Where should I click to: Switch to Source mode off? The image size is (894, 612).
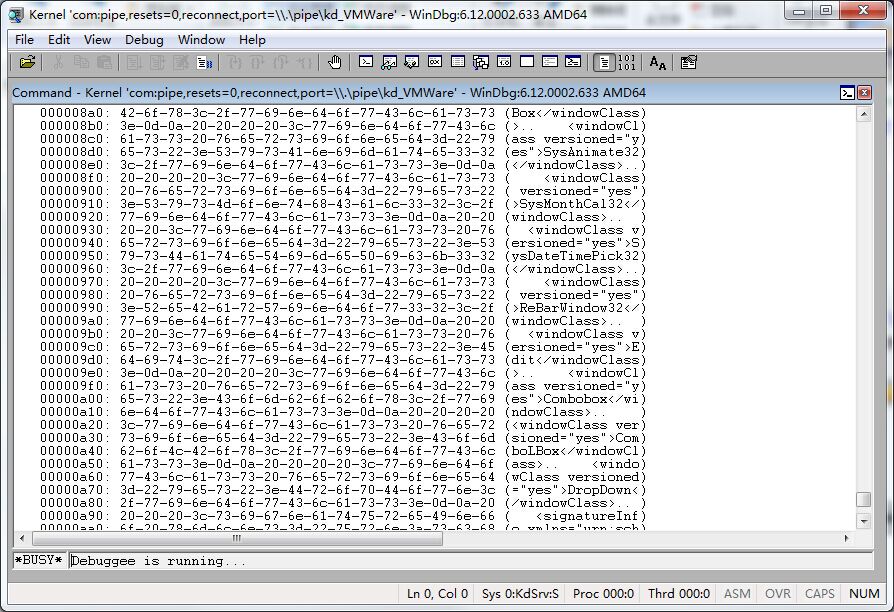pos(626,62)
